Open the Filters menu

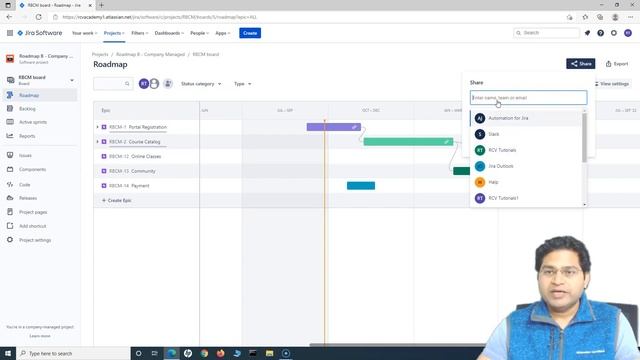tap(140, 33)
